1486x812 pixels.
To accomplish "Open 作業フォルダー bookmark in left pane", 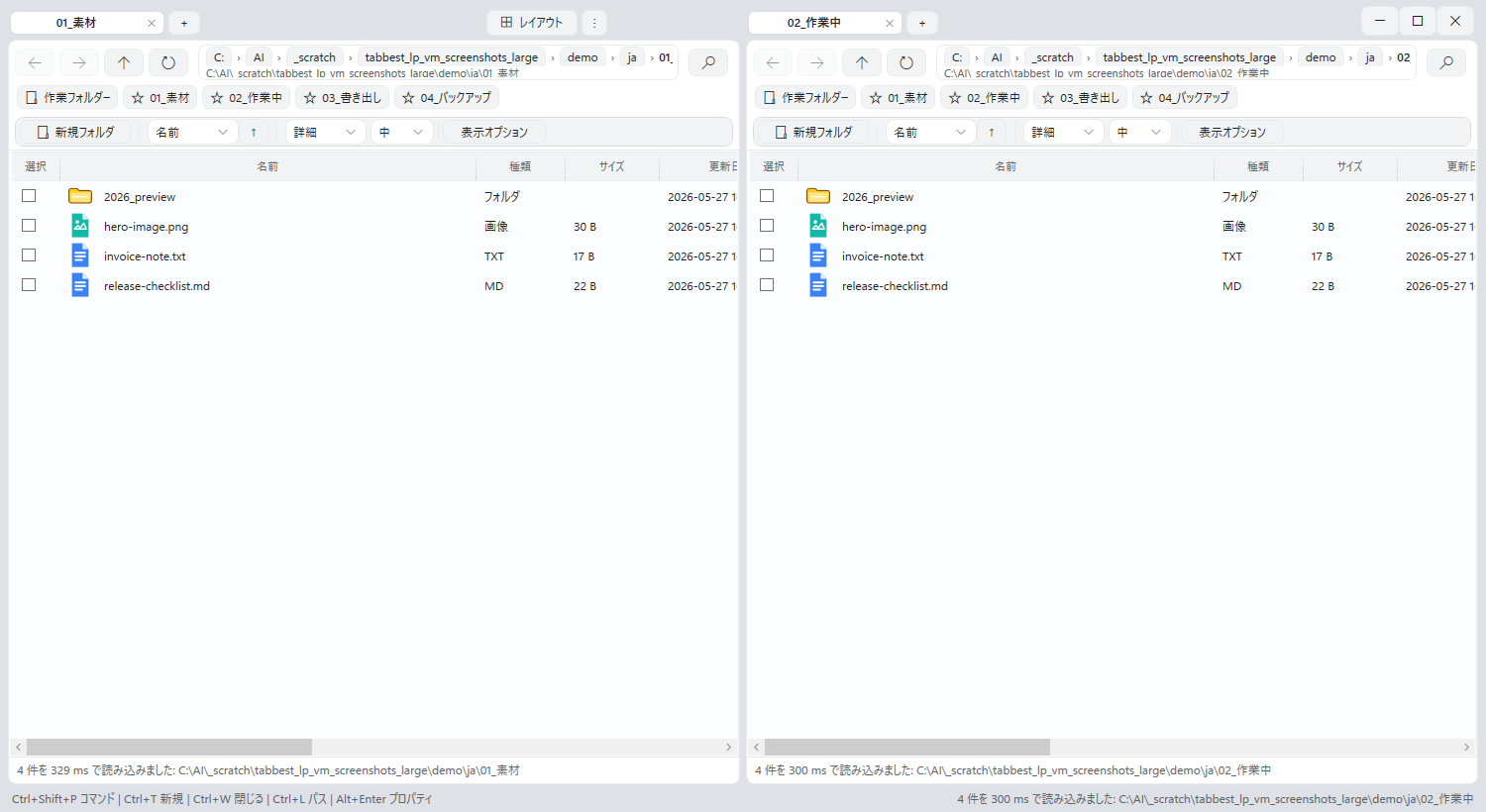I will coord(67,97).
